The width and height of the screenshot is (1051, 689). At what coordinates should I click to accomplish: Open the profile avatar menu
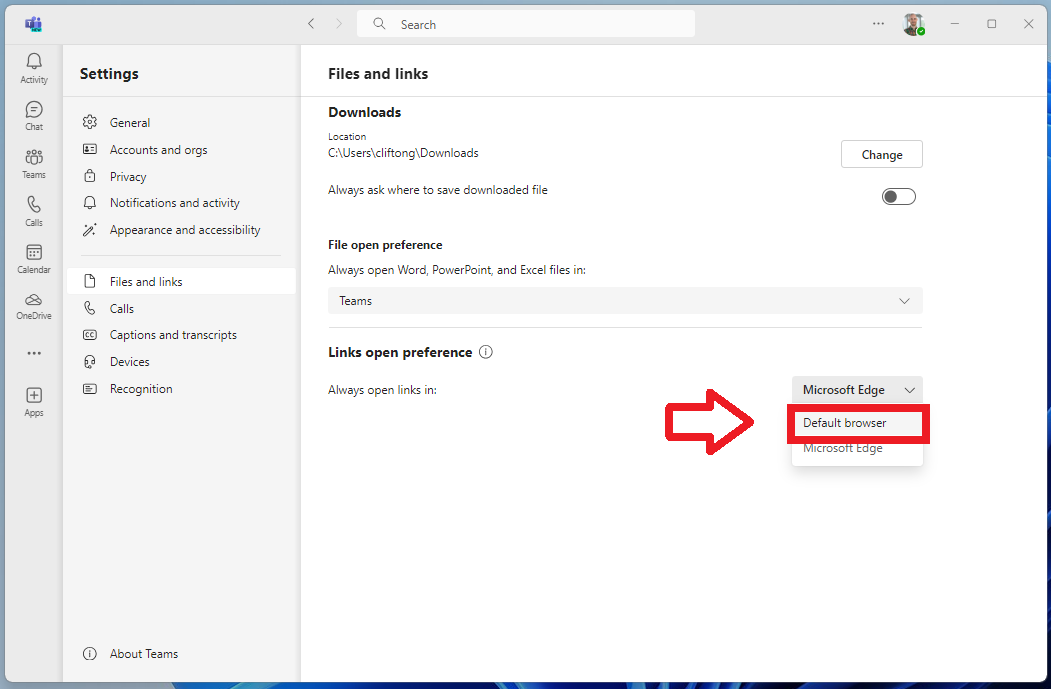[914, 24]
